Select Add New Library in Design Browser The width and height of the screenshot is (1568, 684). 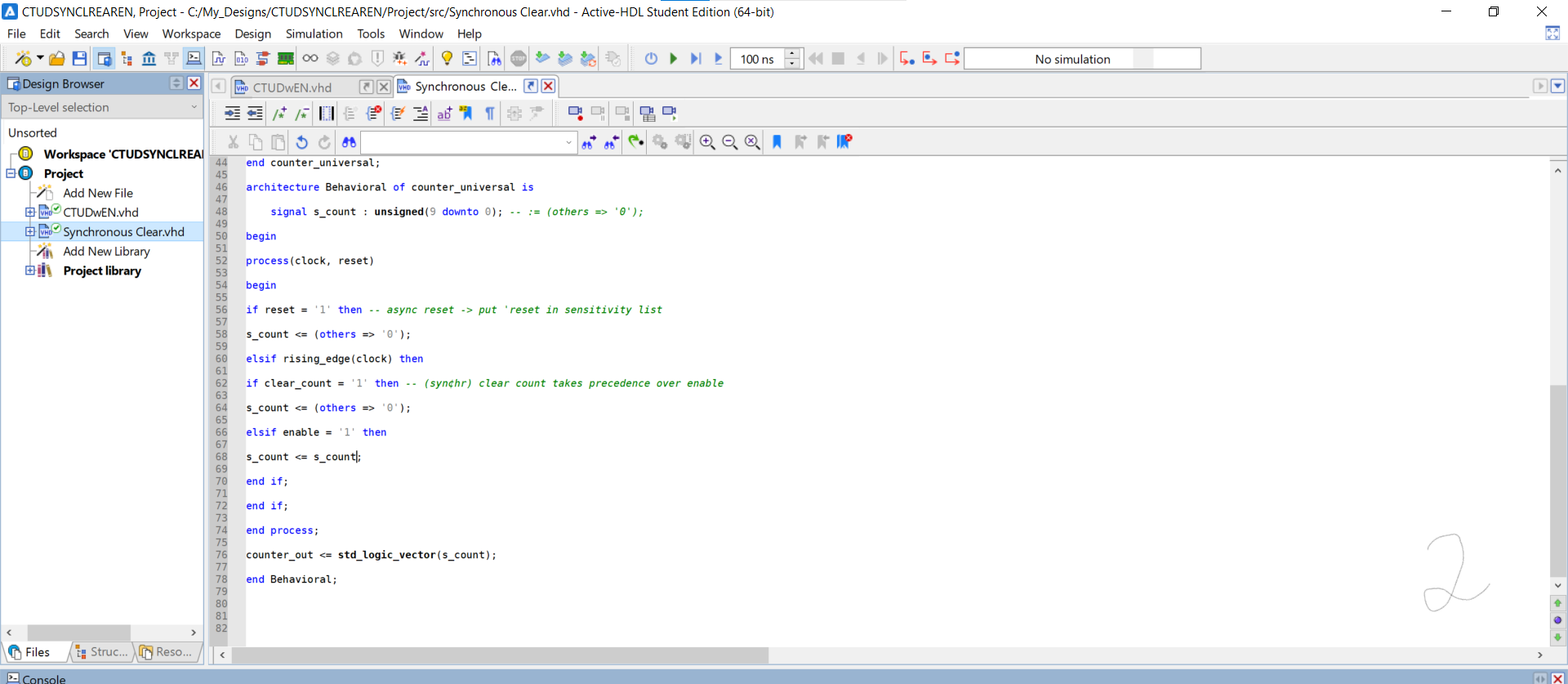click(107, 252)
